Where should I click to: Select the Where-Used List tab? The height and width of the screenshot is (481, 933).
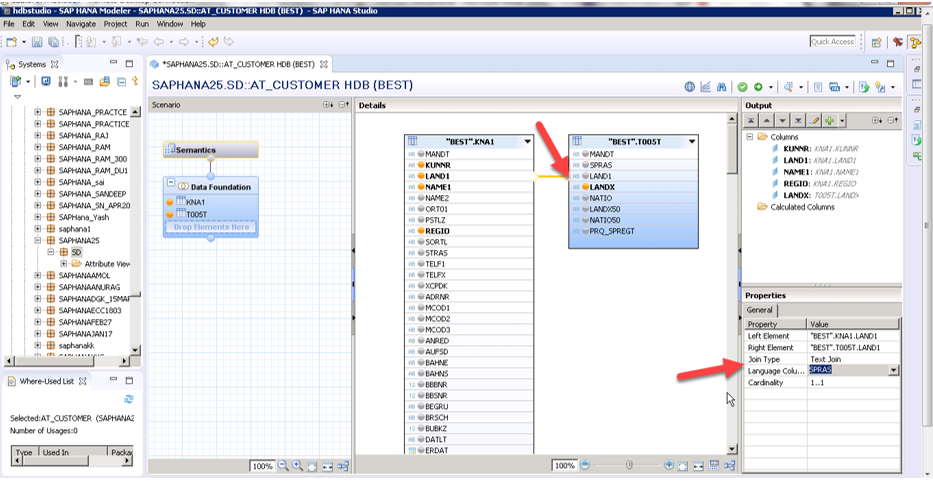point(46,381)
